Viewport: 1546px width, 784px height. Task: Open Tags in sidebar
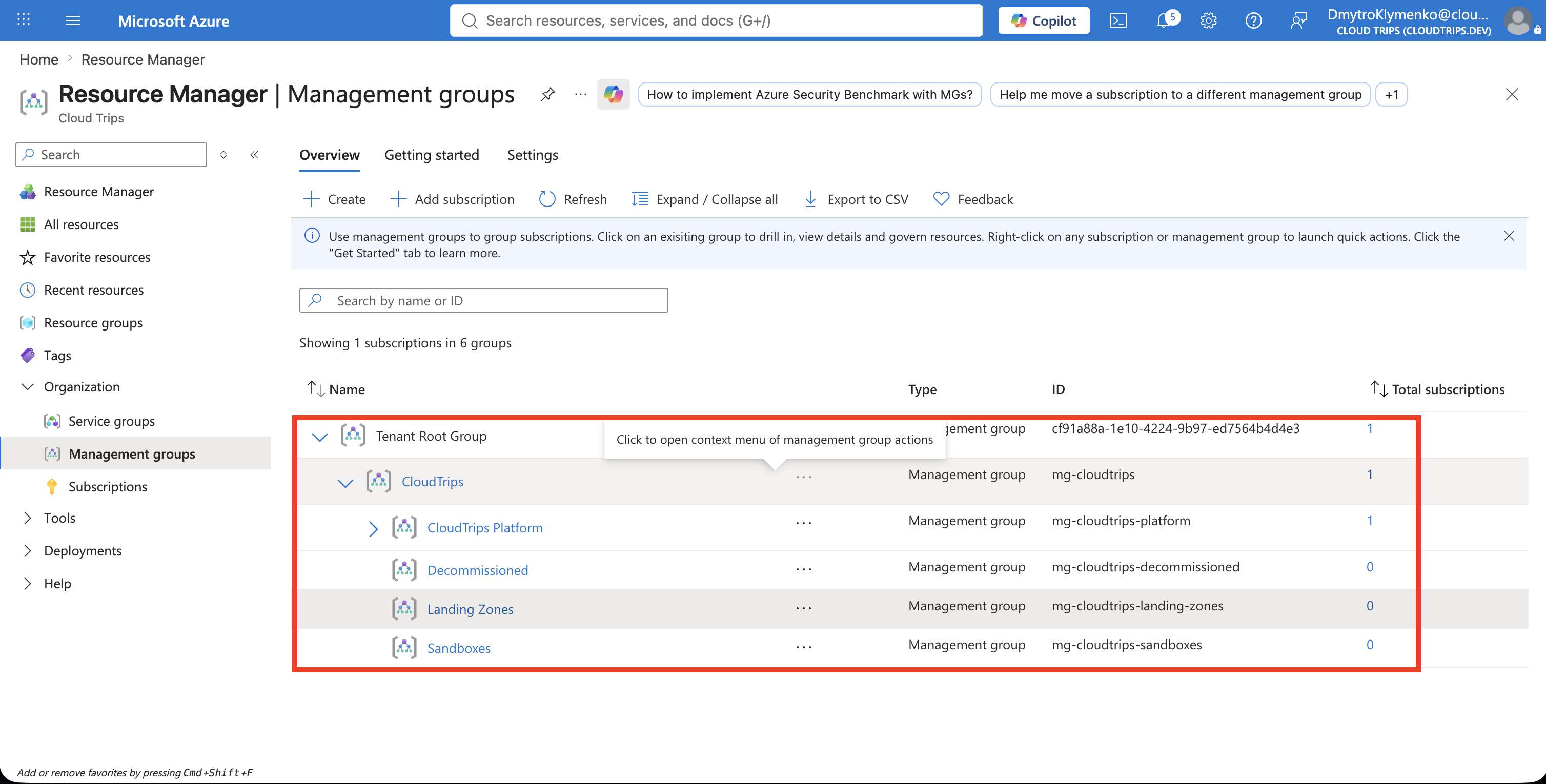tap(57, 355)
